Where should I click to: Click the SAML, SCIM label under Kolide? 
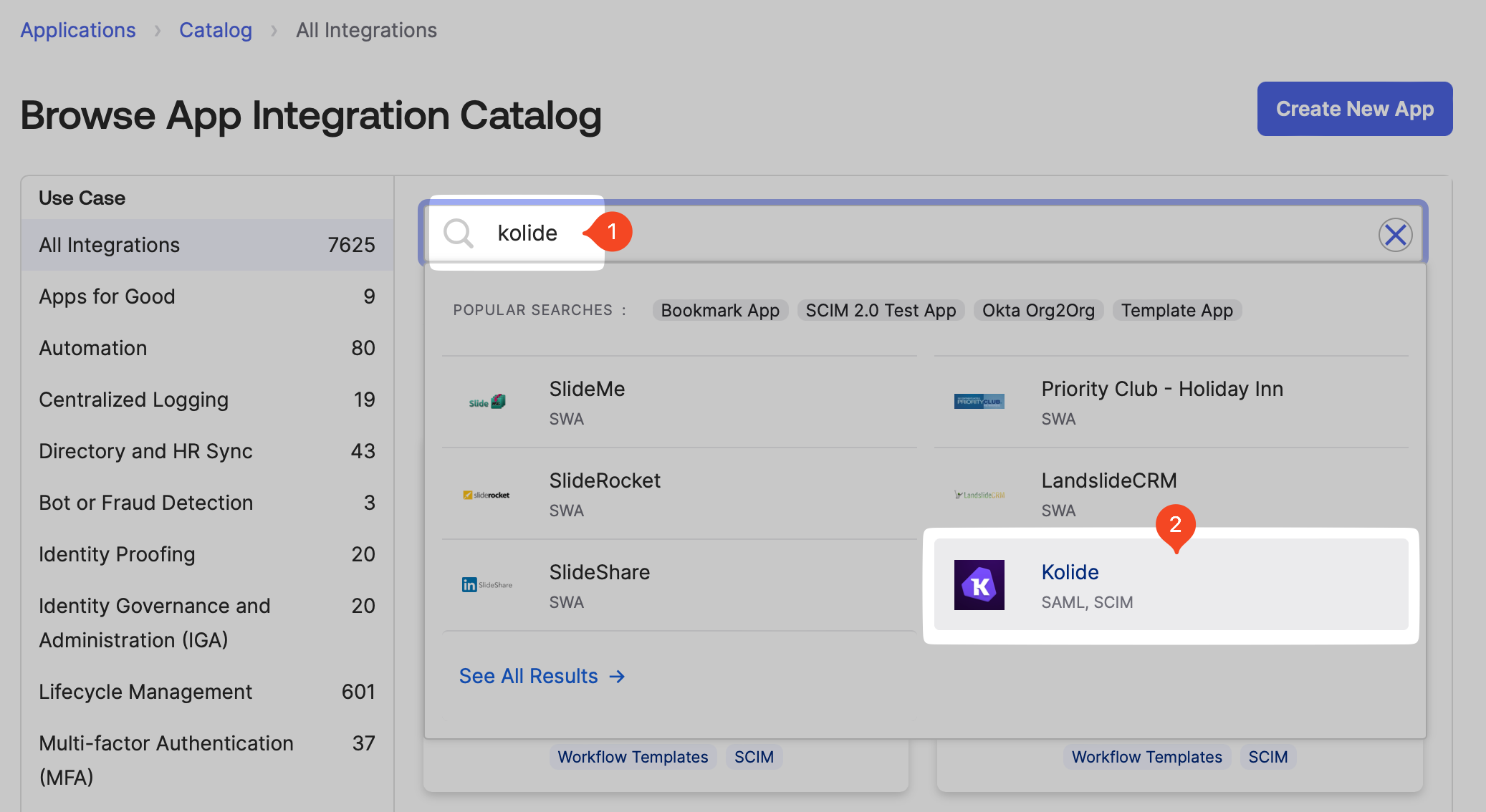[1087, 602]
